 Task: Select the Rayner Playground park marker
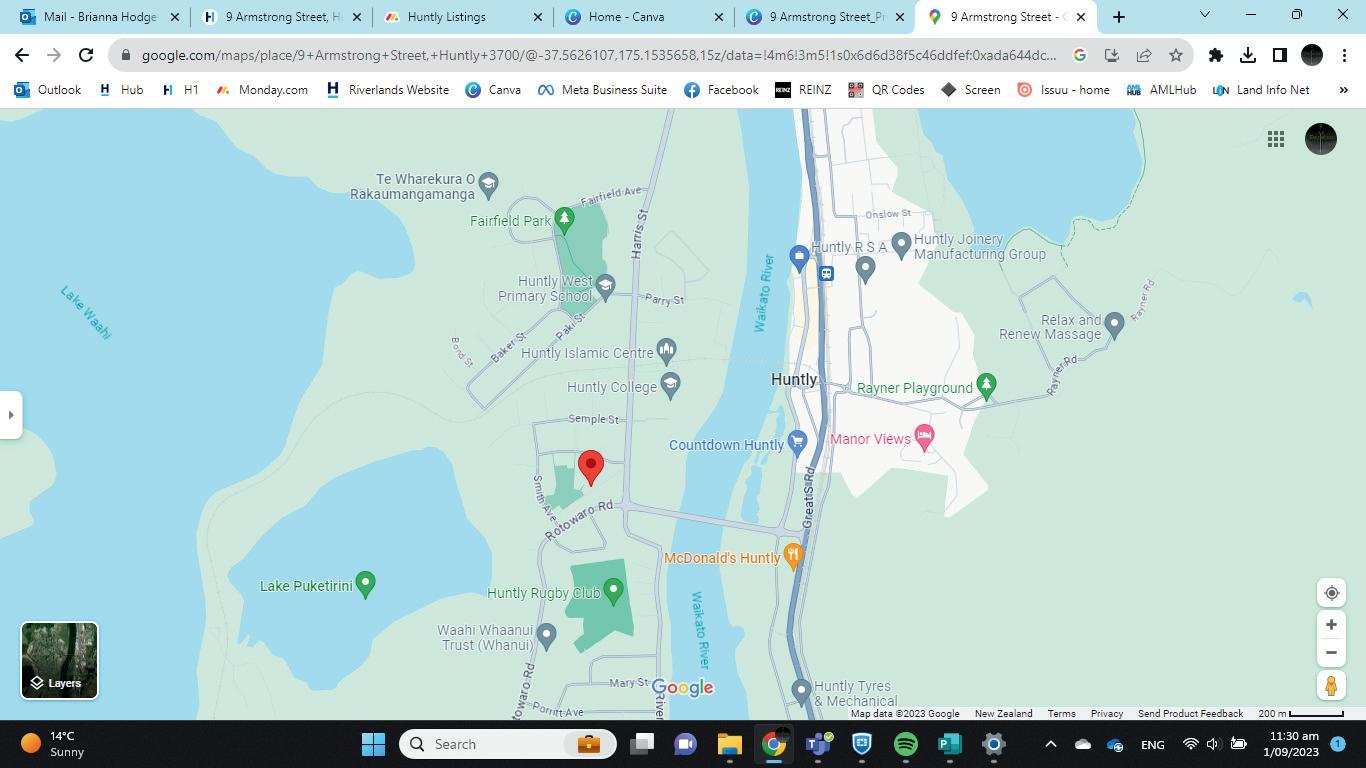coord(986,385)
